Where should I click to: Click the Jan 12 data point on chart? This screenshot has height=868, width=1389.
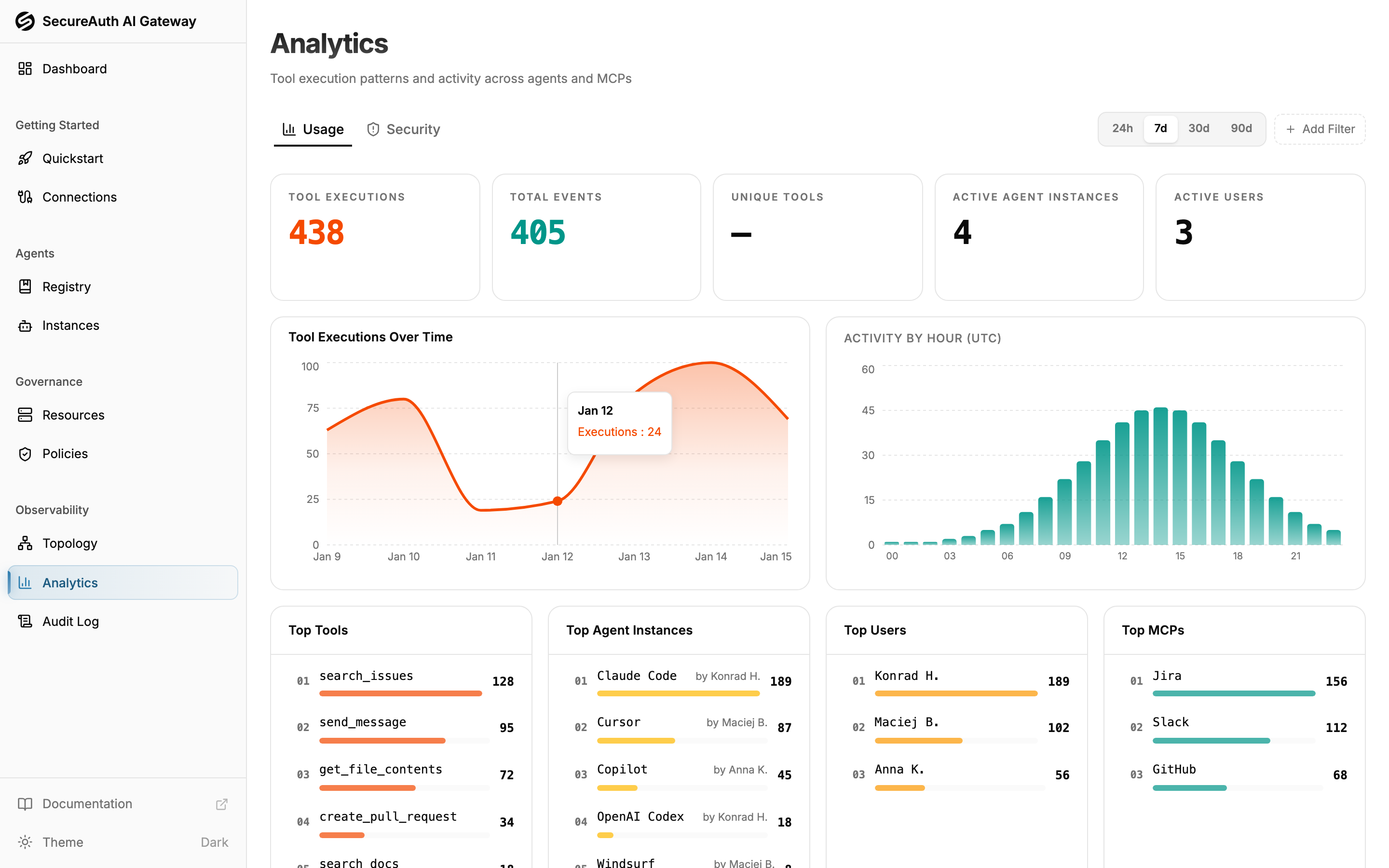point(558,501)
